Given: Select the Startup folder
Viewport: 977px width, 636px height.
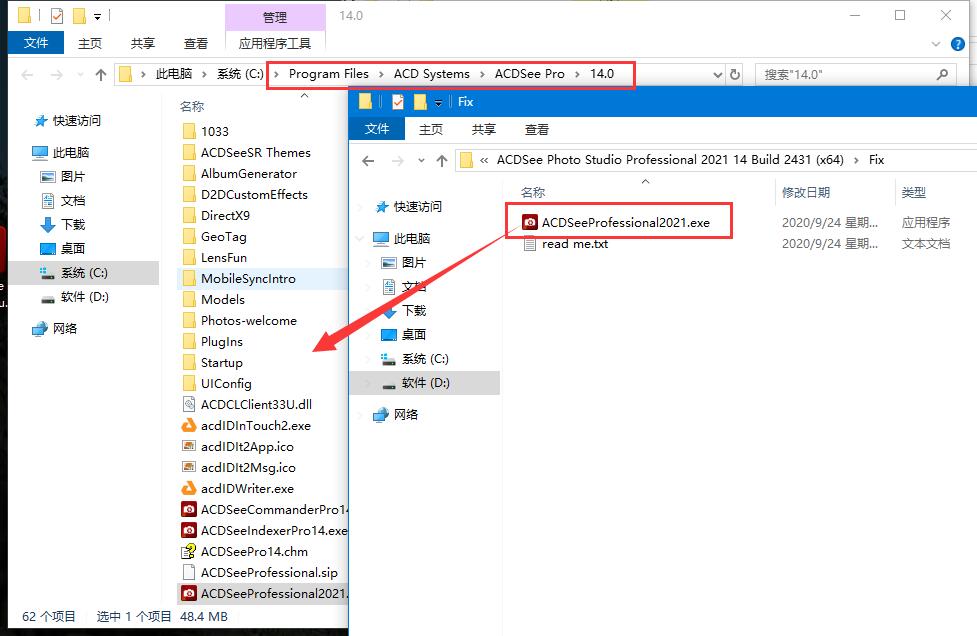Looking at the screenshot, I should click(x=213, y=363).
